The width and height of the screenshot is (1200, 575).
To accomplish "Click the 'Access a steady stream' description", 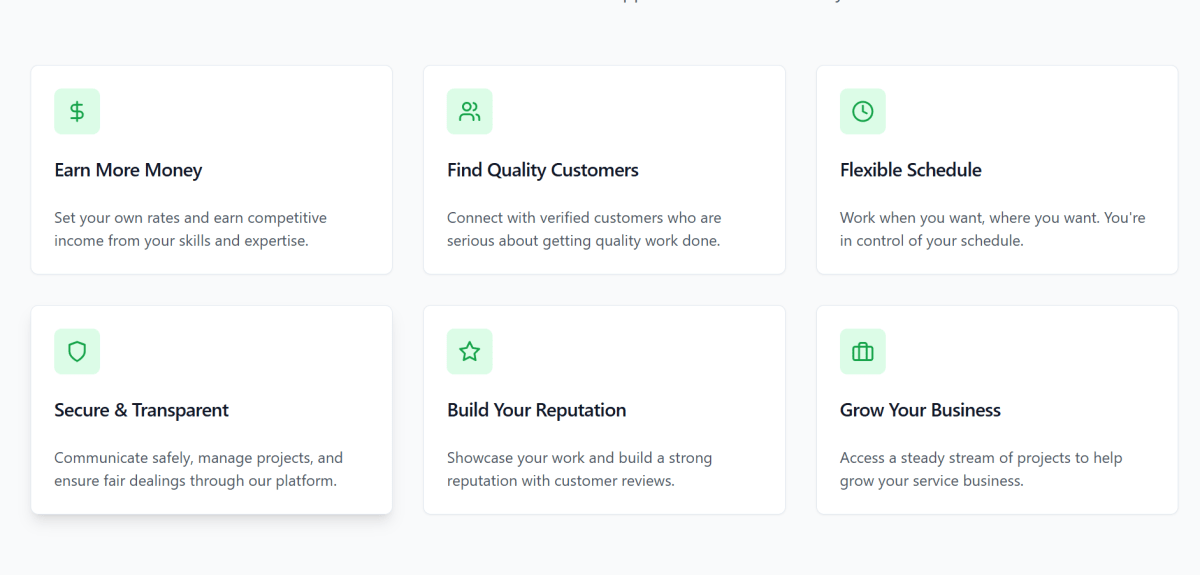I will click(x=981, y=469).
